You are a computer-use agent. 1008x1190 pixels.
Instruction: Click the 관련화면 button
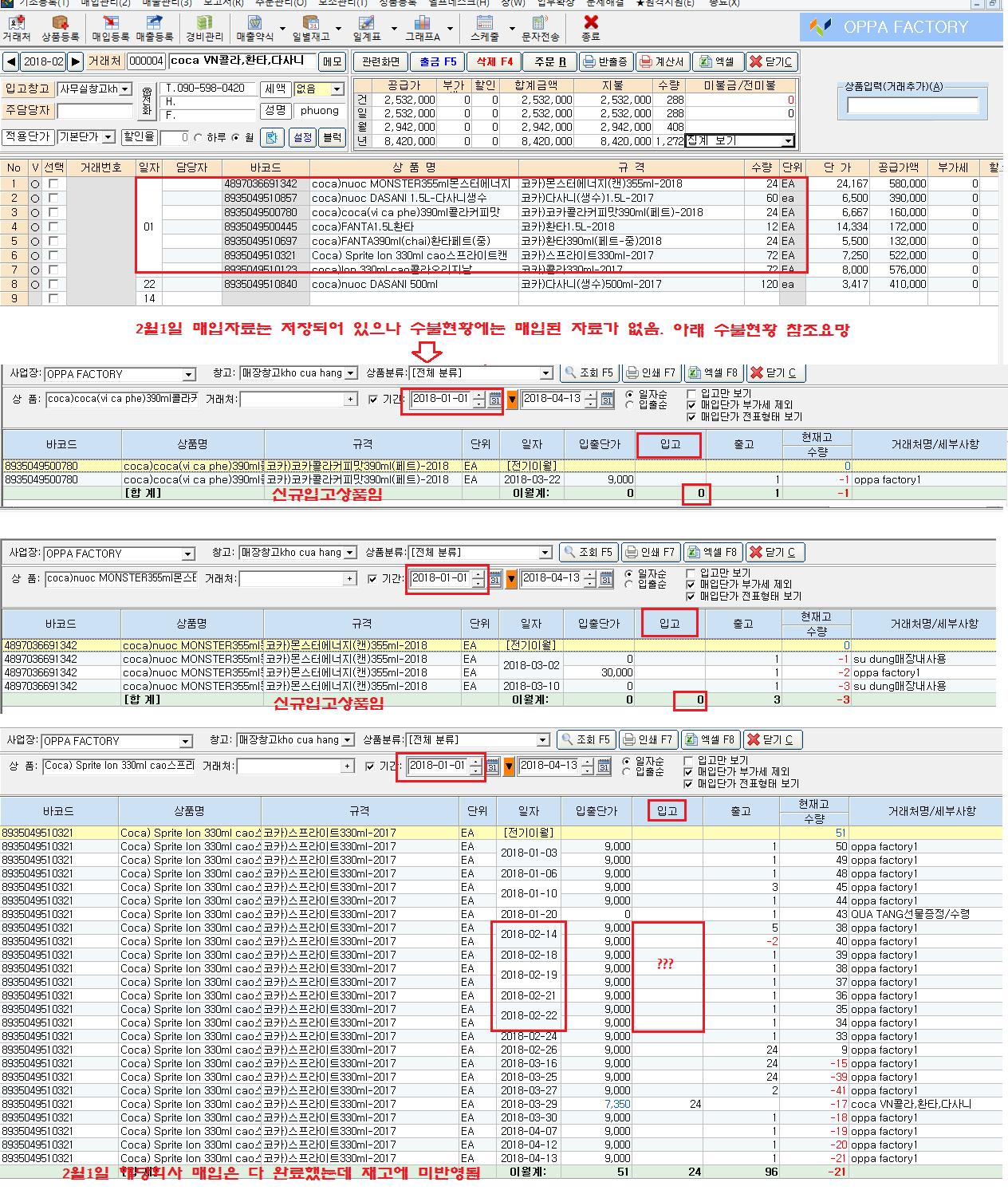[x=380, y=61]
